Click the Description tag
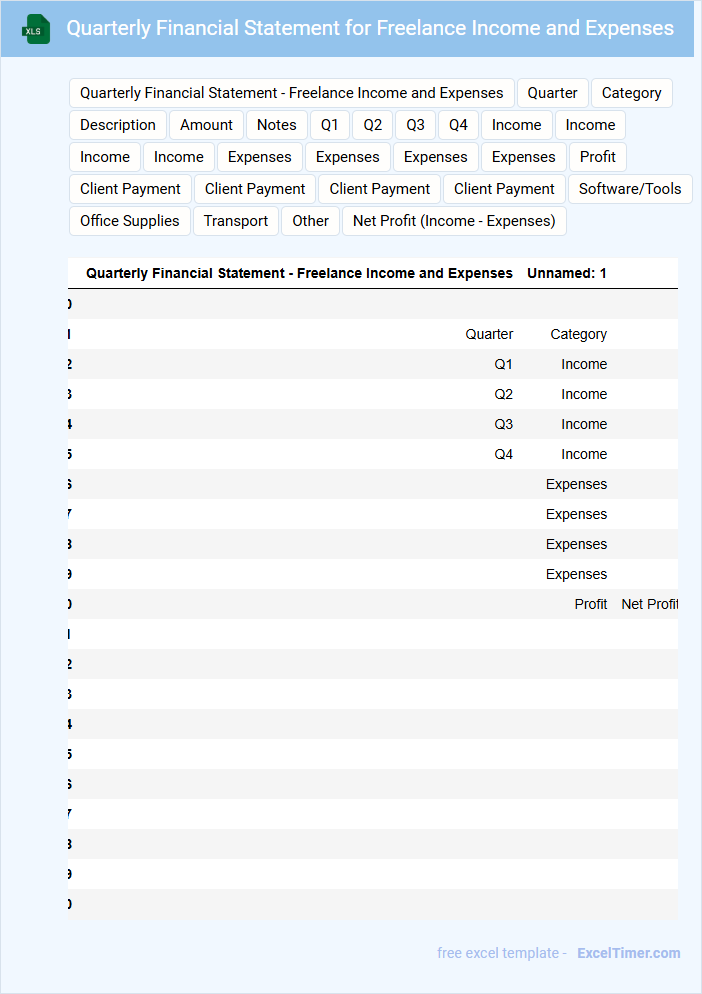This screenshot has width=702, height=994. 118,125
